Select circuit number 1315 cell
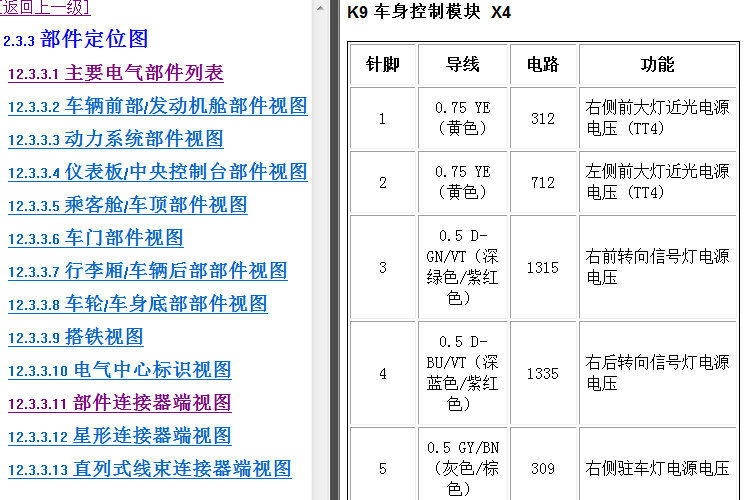This screenshot has width=752, height=500. 543,267
